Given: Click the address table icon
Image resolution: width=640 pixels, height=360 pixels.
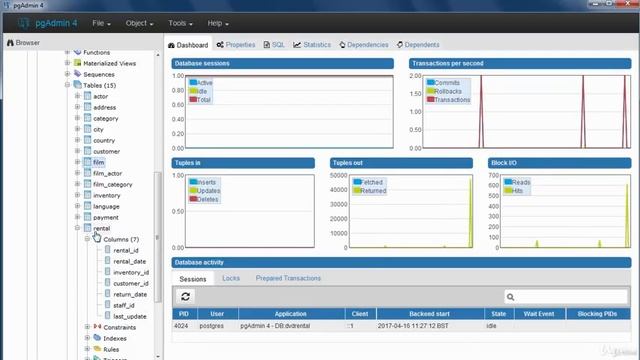Looking at the screenshot, I should (87, 107).
